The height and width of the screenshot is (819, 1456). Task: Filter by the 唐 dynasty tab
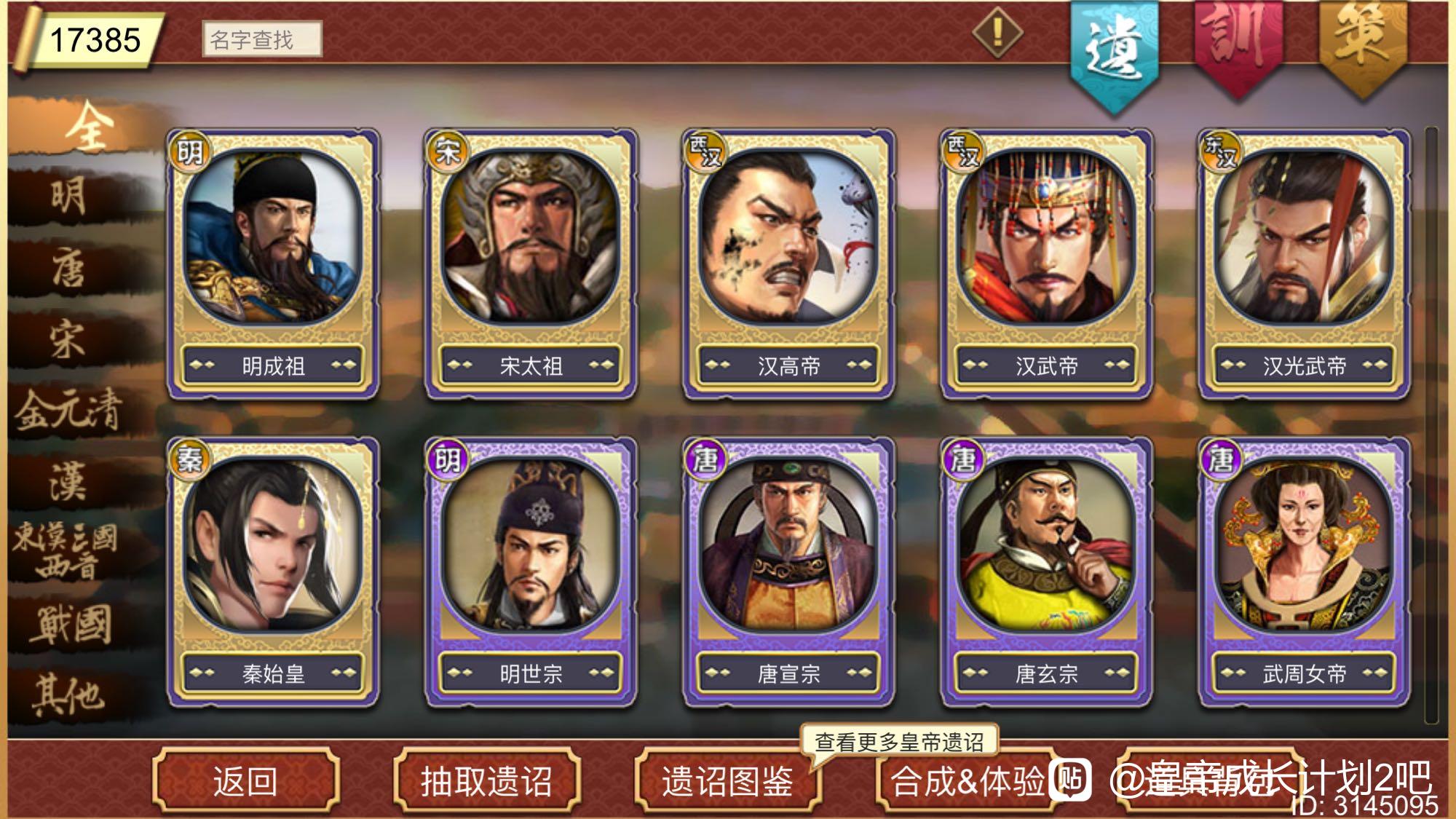(x=69, y=267)
